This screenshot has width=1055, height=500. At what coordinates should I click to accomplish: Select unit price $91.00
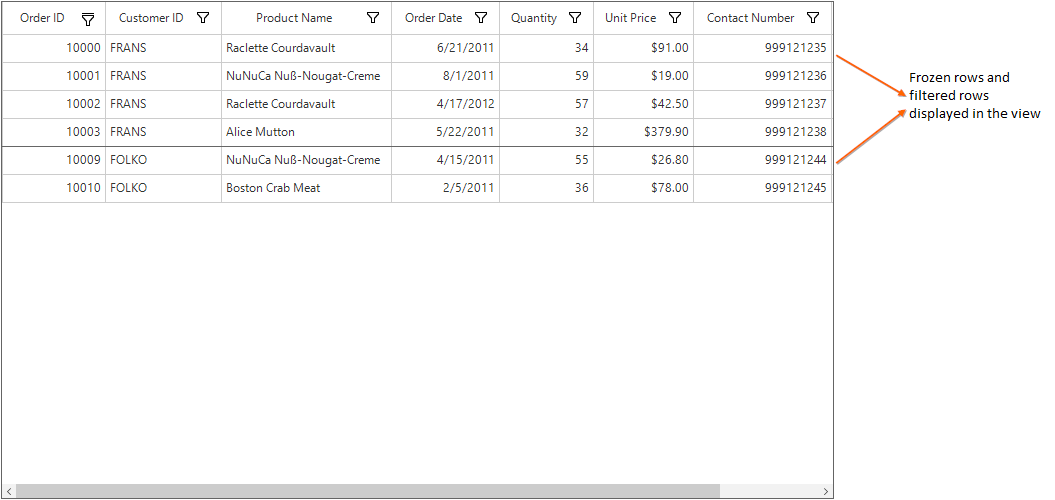(644, 48)
